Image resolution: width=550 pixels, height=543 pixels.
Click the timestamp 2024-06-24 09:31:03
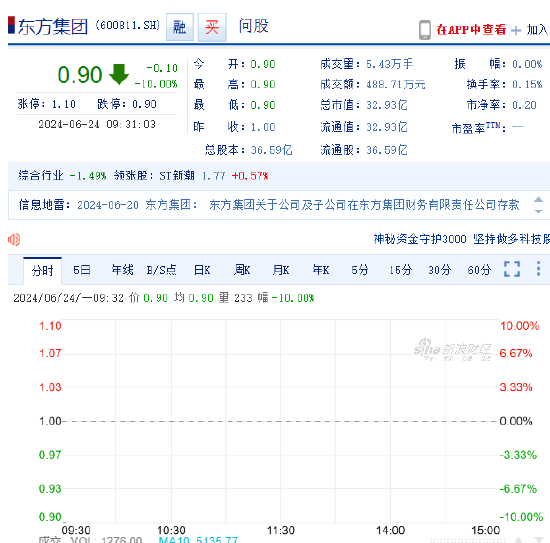97,124
